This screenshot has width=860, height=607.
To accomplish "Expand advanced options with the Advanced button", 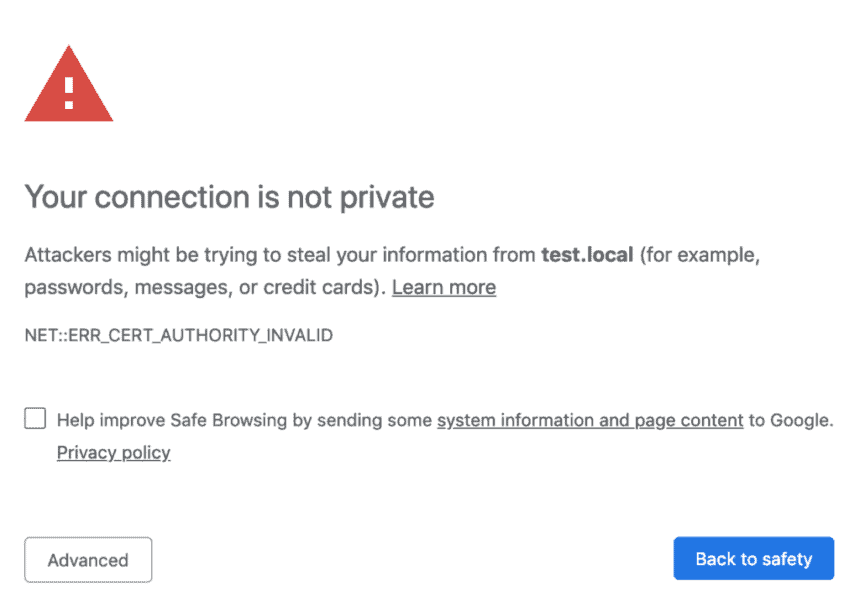I will click(x=87, y=560).
